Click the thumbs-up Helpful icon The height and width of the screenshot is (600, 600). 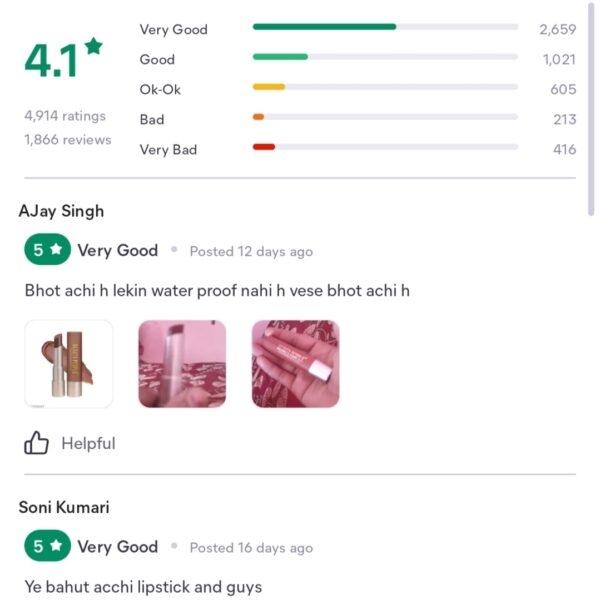(x=36, y=443)
